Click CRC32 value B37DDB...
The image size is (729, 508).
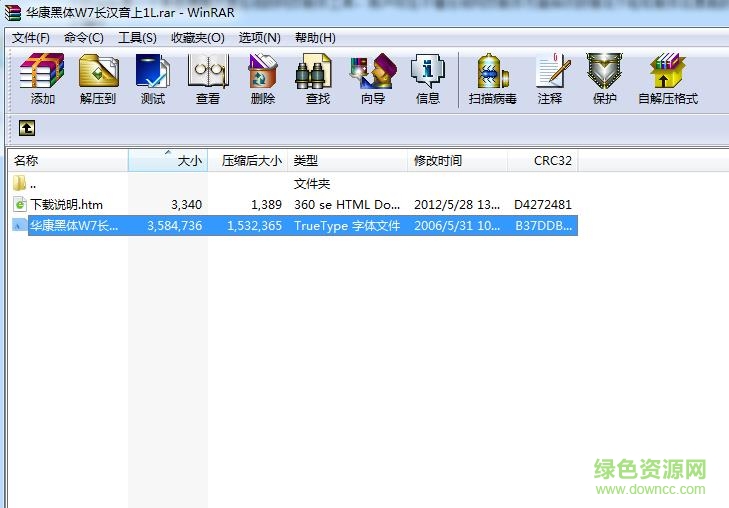pyautogui.click(x=543, y=226)
